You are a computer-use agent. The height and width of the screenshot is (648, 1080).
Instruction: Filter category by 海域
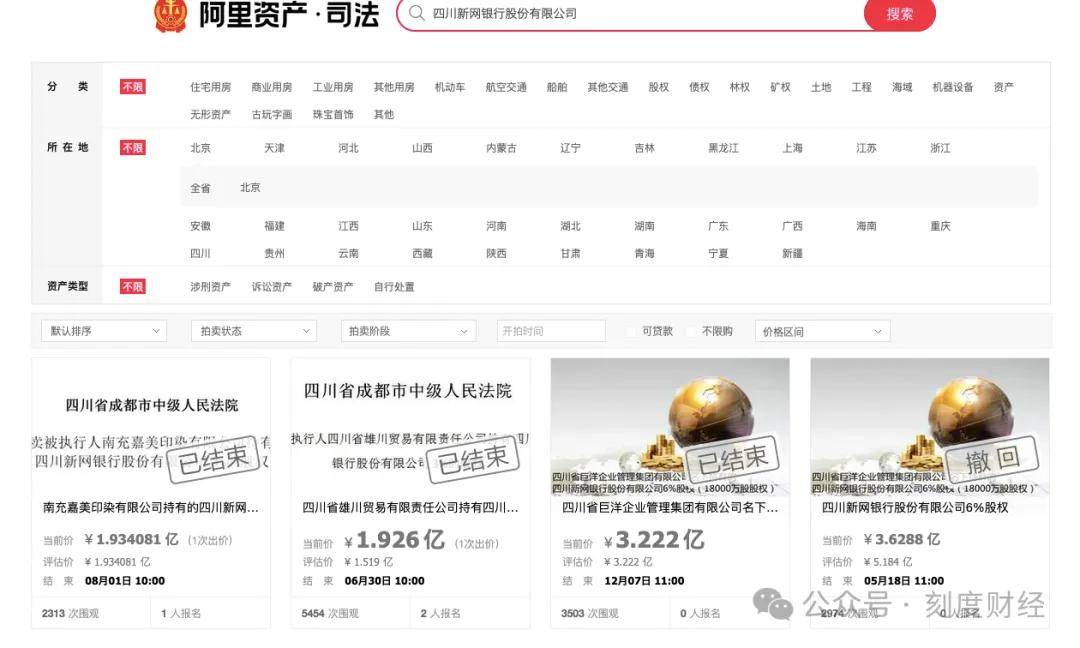903,87
